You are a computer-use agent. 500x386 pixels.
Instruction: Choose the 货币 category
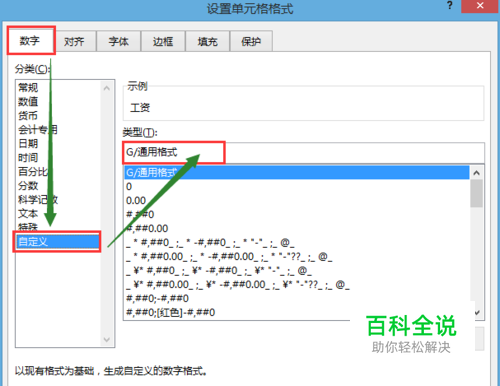coord(58,116)
